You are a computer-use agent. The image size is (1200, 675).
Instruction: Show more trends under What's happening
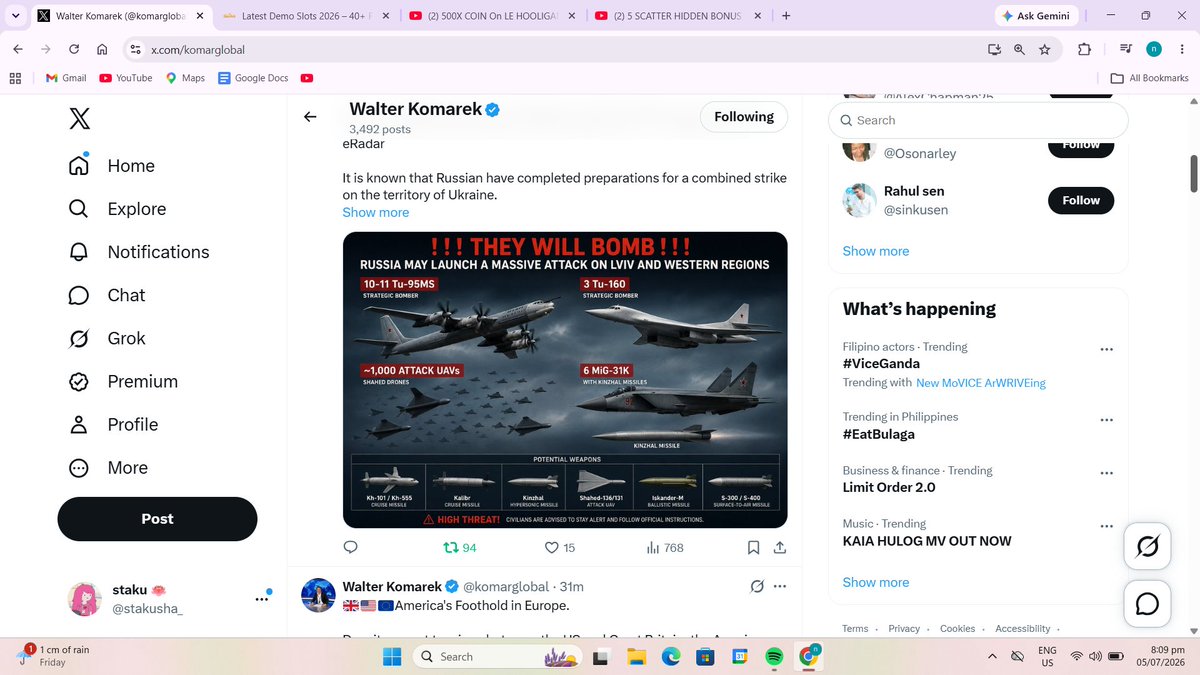tap(876, 582)
